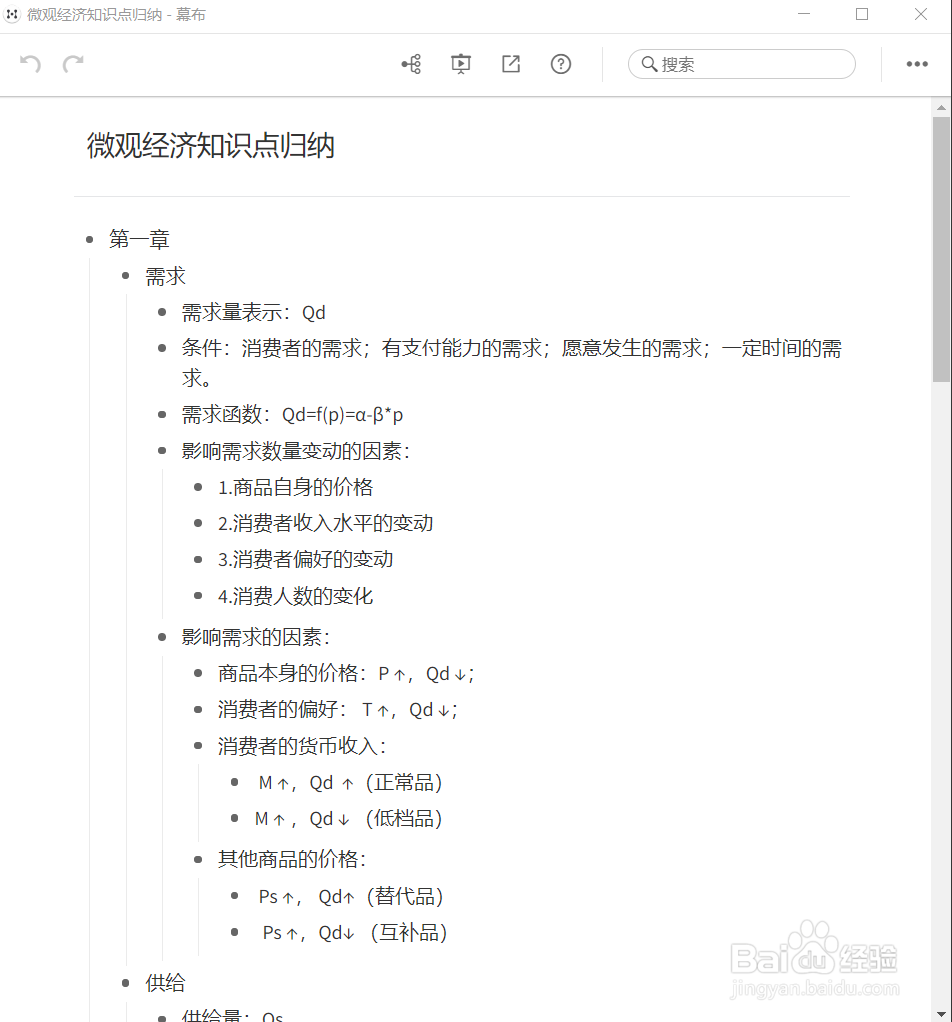Click the vertical scrollbar thumb
The width and height of the screenshot is (952, 1022).
pos(941,249)
